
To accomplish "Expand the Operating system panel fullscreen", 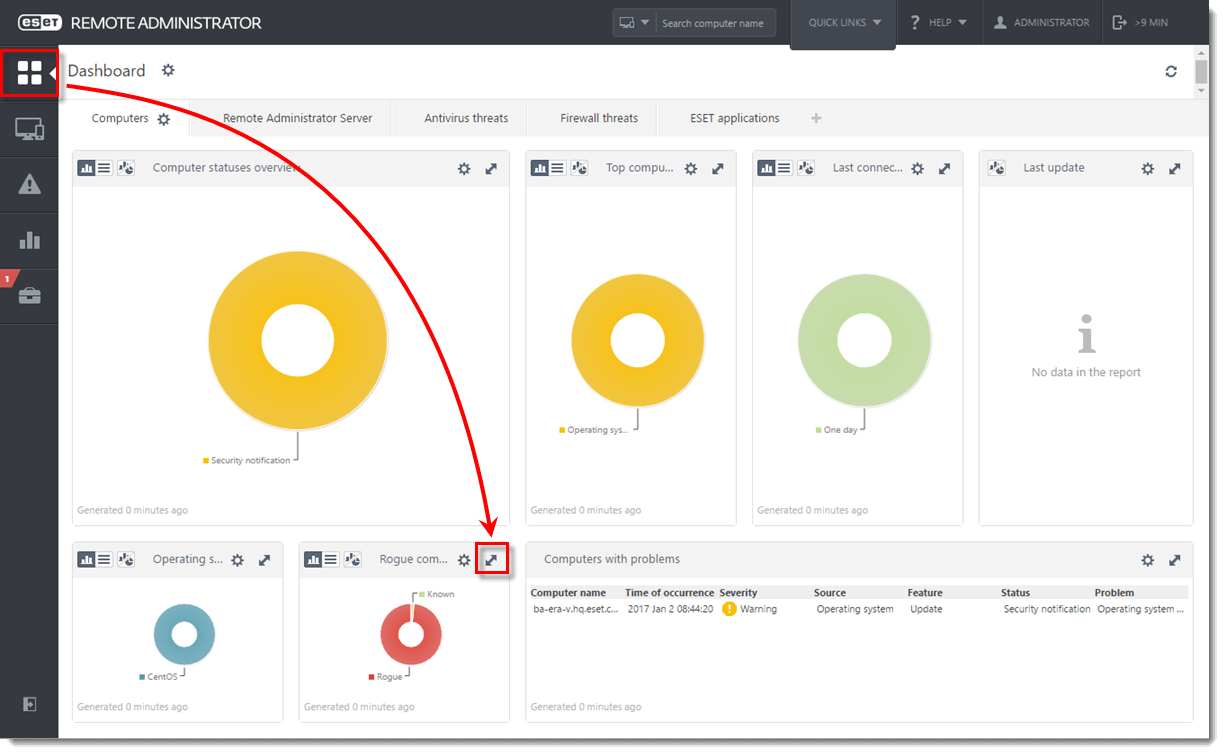I will click(x=264, y=561).
